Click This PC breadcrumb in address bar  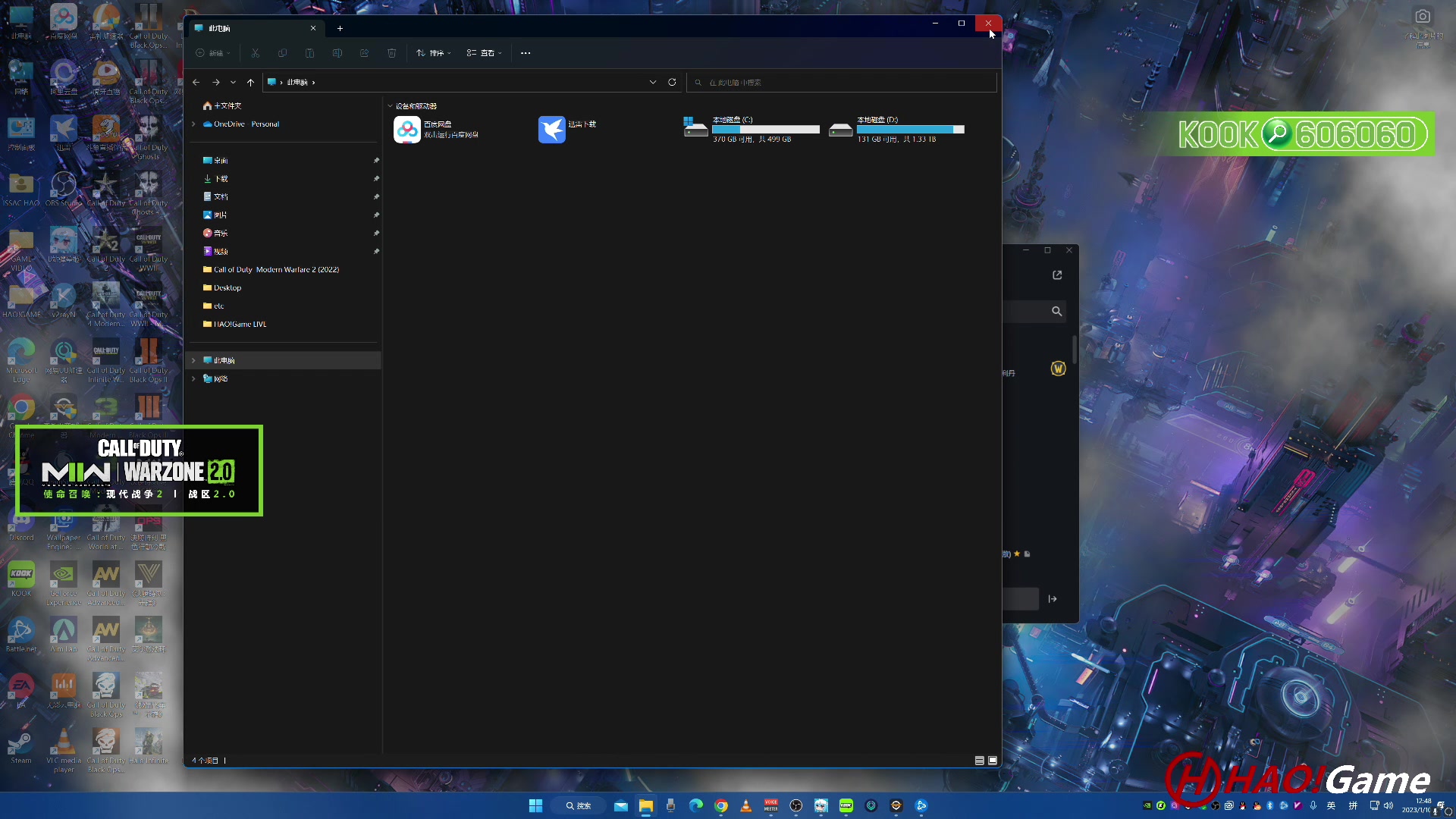click(297, 82)
